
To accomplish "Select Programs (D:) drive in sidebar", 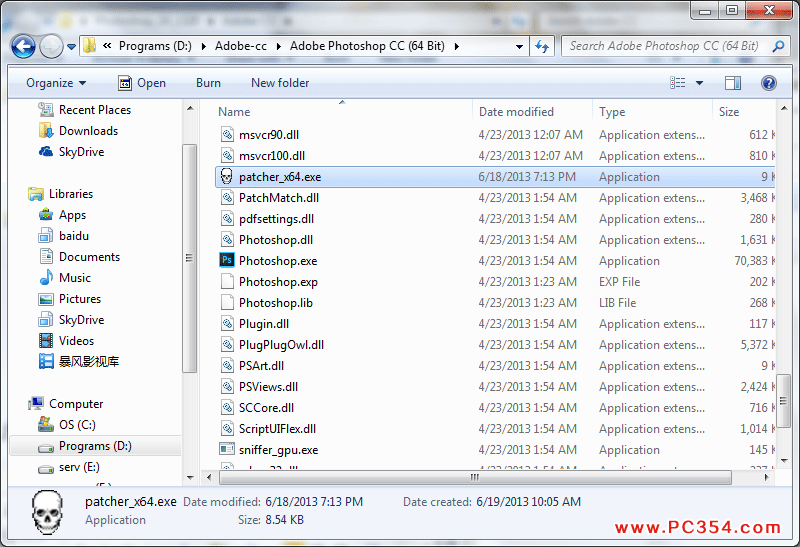I will coord(95,446).
